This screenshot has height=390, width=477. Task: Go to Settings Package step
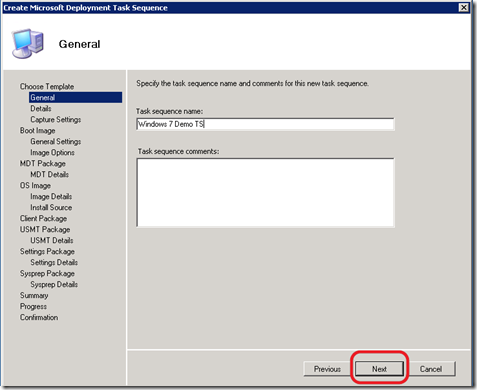click(47, 251)
